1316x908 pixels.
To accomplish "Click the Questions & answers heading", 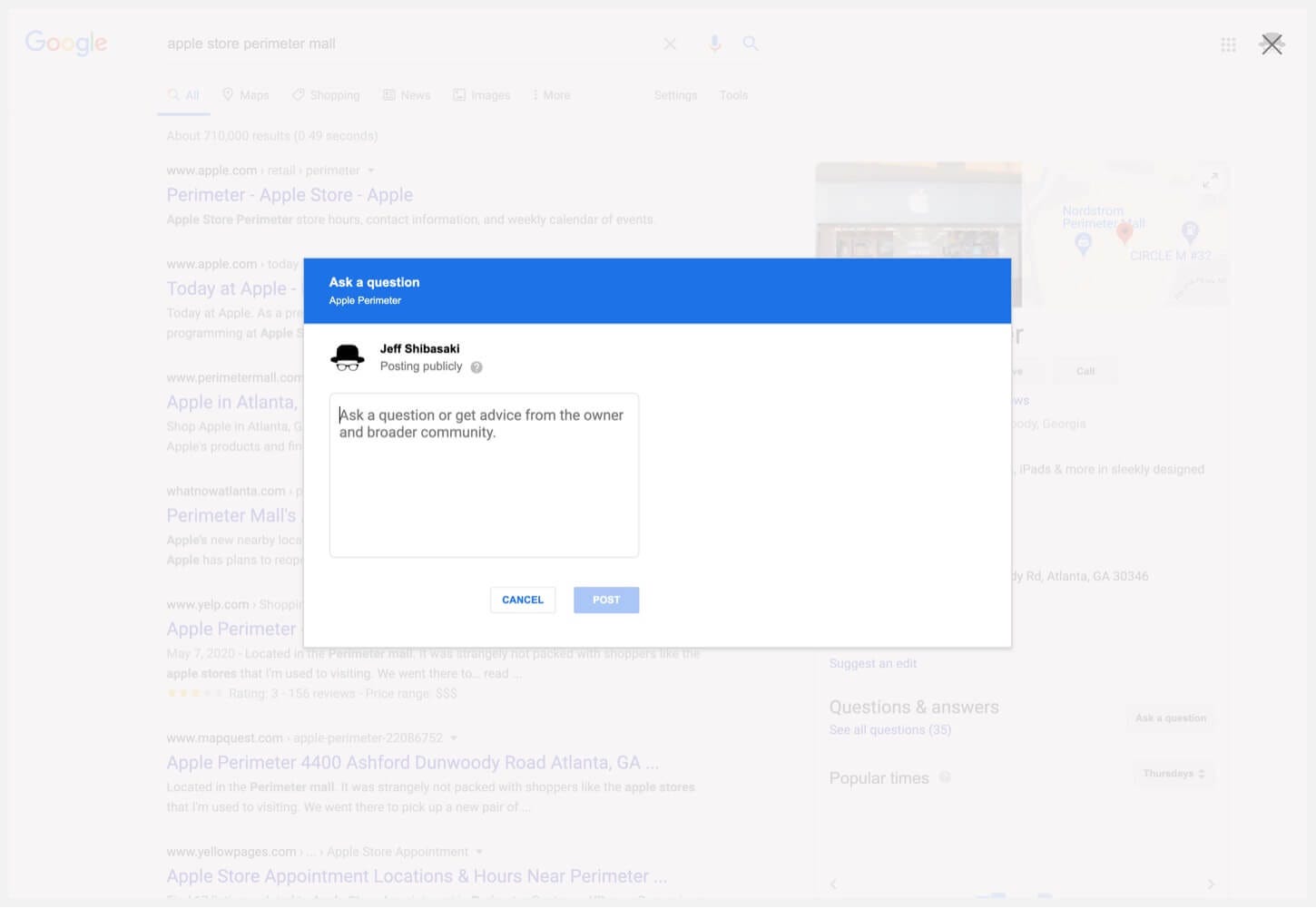I will coord(914,707).
